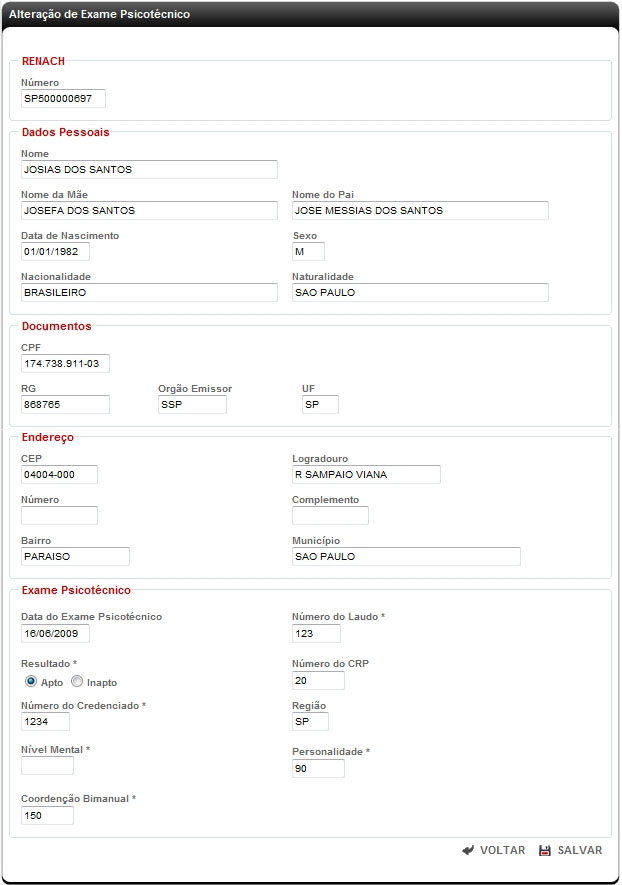Click the Data de Nascimento field
This screenshot has width=622, height=885.
click(55, 251)
